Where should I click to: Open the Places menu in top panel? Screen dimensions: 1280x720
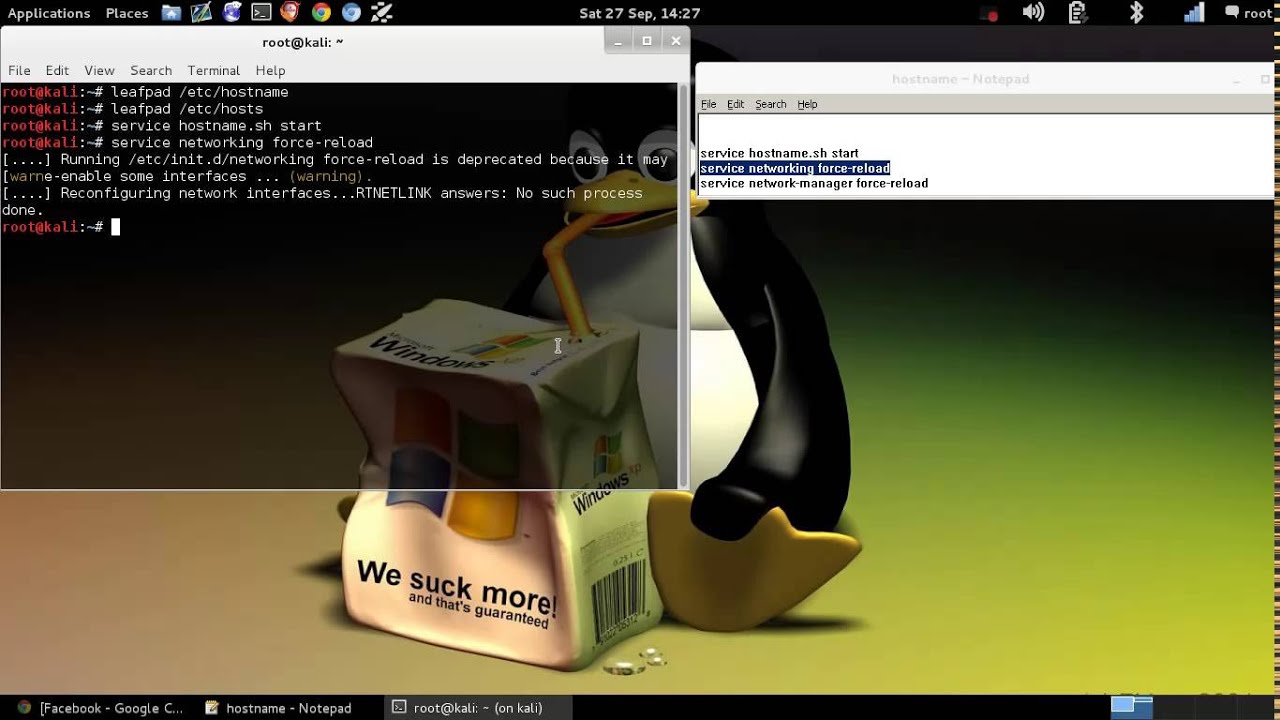(127, 13)
